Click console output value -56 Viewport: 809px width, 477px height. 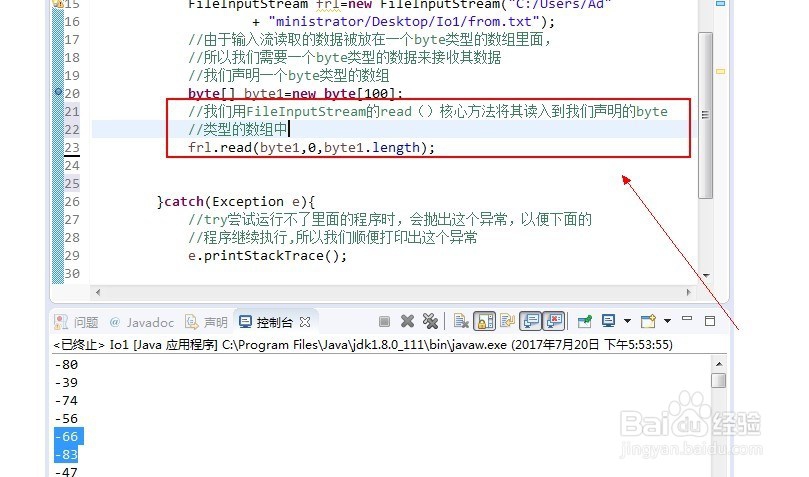pos(67,419)
